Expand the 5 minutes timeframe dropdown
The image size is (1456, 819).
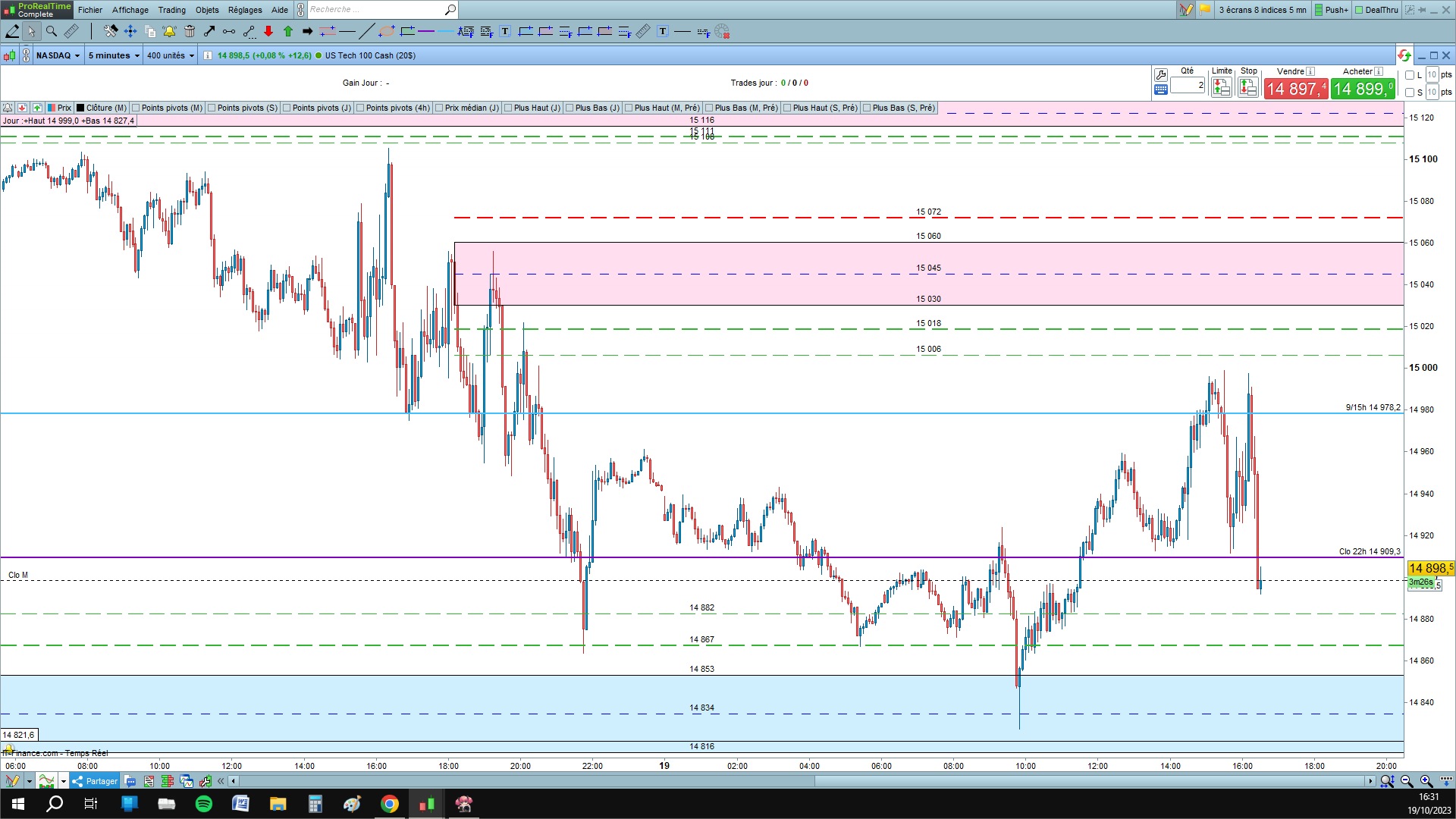point(114,55)
